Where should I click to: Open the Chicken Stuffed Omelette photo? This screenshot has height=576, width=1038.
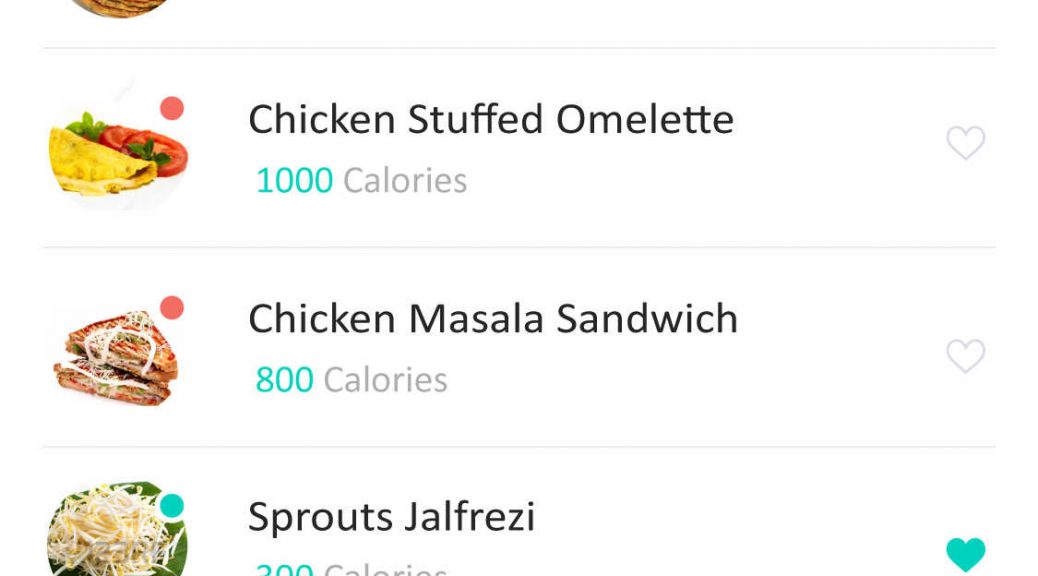tap(118, 147)
